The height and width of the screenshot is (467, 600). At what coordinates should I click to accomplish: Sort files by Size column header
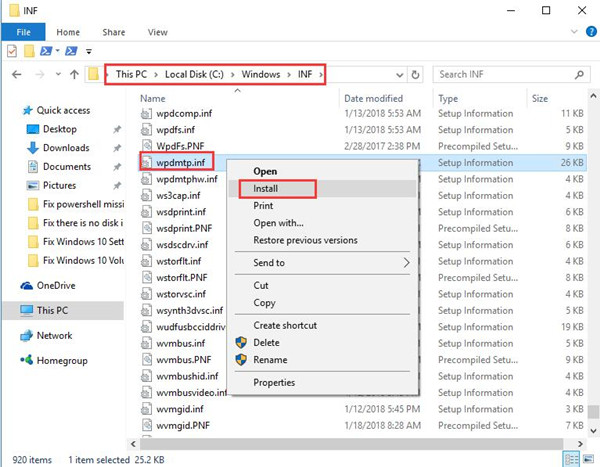(540, 99)
